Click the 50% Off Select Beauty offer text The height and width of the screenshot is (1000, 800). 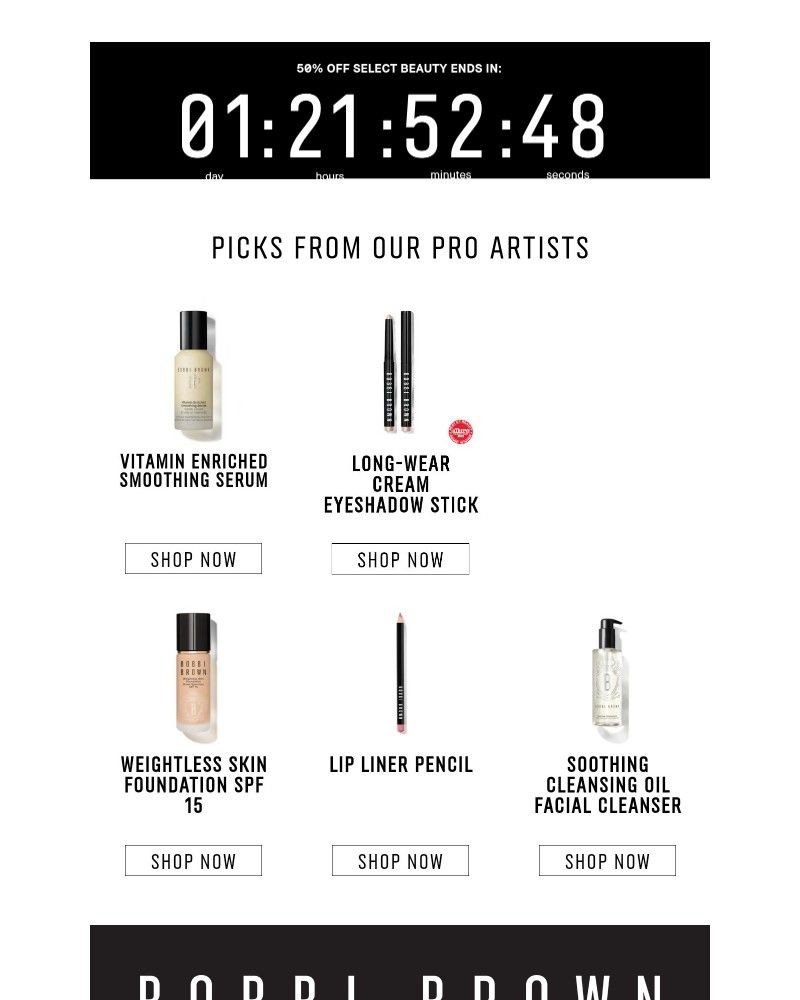click(400, 70)
